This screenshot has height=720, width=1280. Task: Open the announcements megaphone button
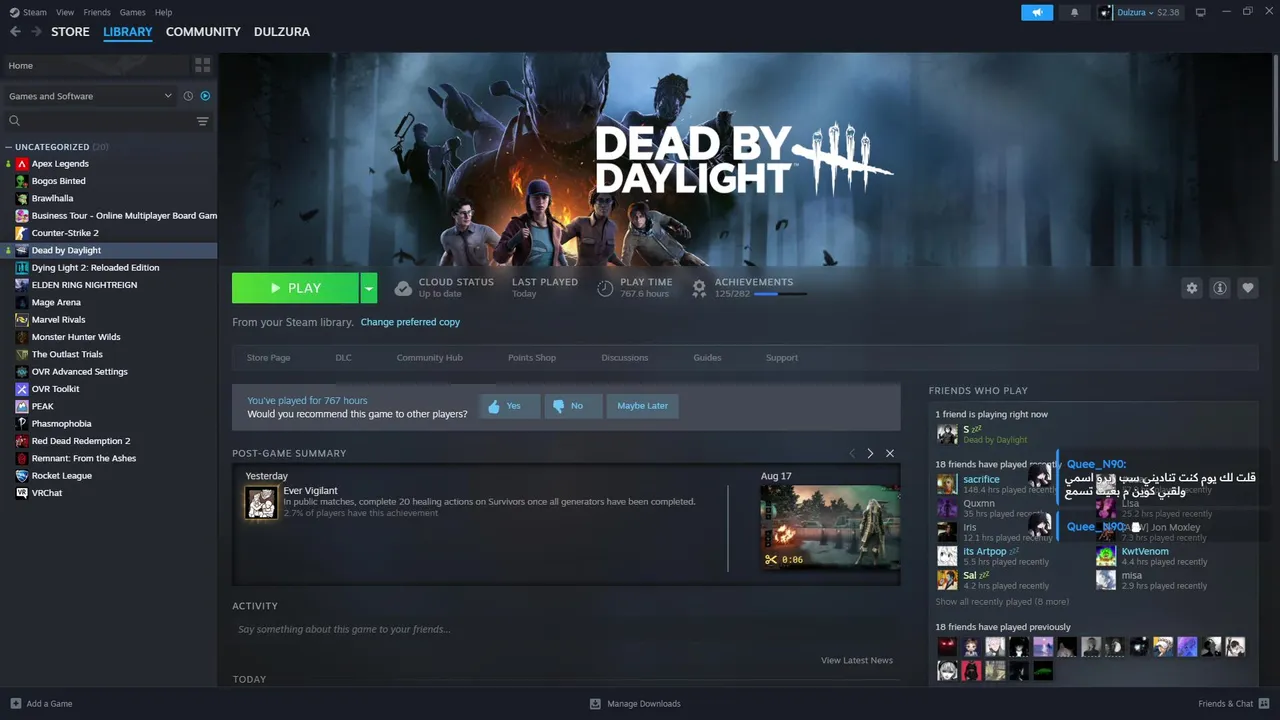pos(1037,12)
